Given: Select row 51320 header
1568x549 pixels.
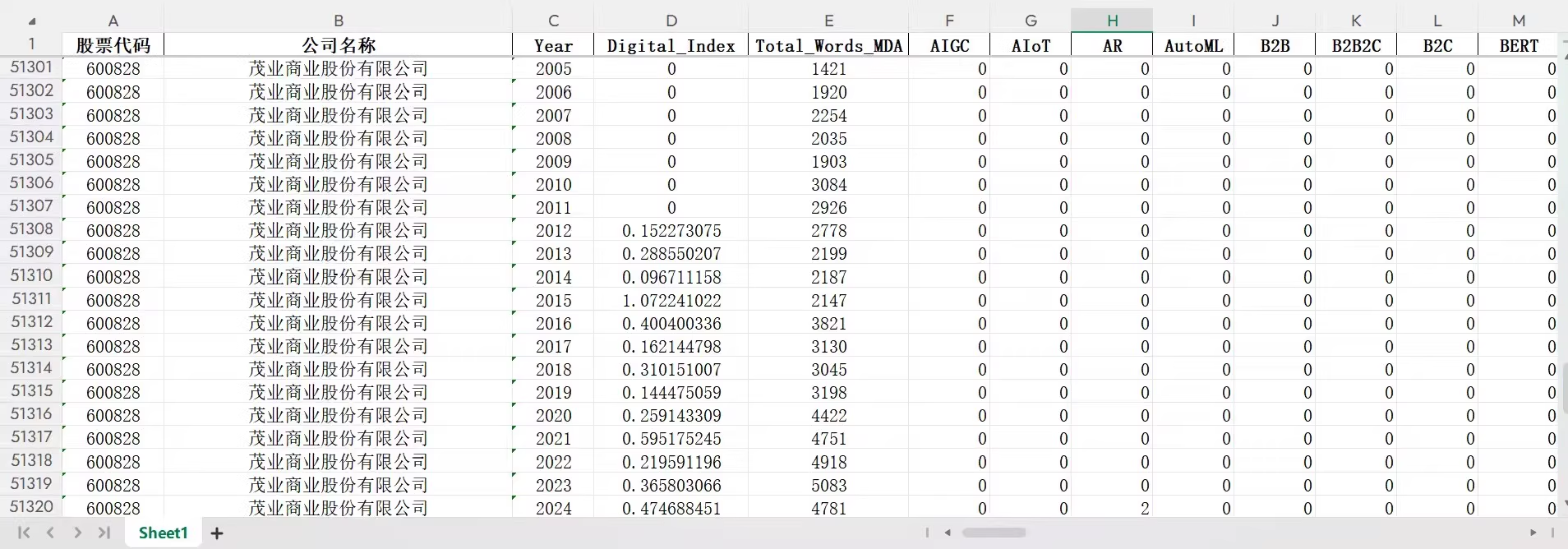Looking at the screenshot, I should click(31, 507).
